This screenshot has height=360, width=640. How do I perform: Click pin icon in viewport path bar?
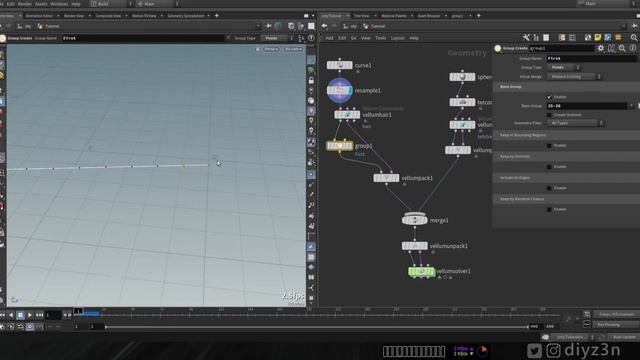point(268,26)
